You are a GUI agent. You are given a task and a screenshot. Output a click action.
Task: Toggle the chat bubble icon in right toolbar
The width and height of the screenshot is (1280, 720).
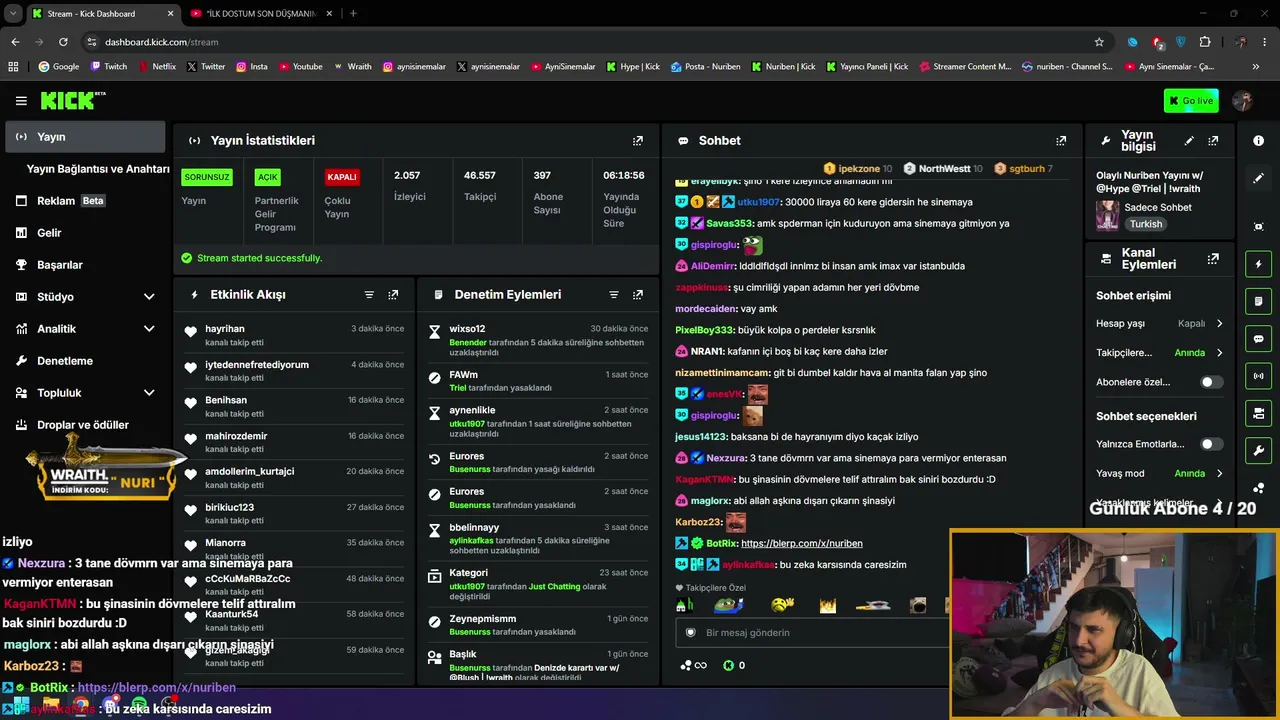pos(1258,339)
